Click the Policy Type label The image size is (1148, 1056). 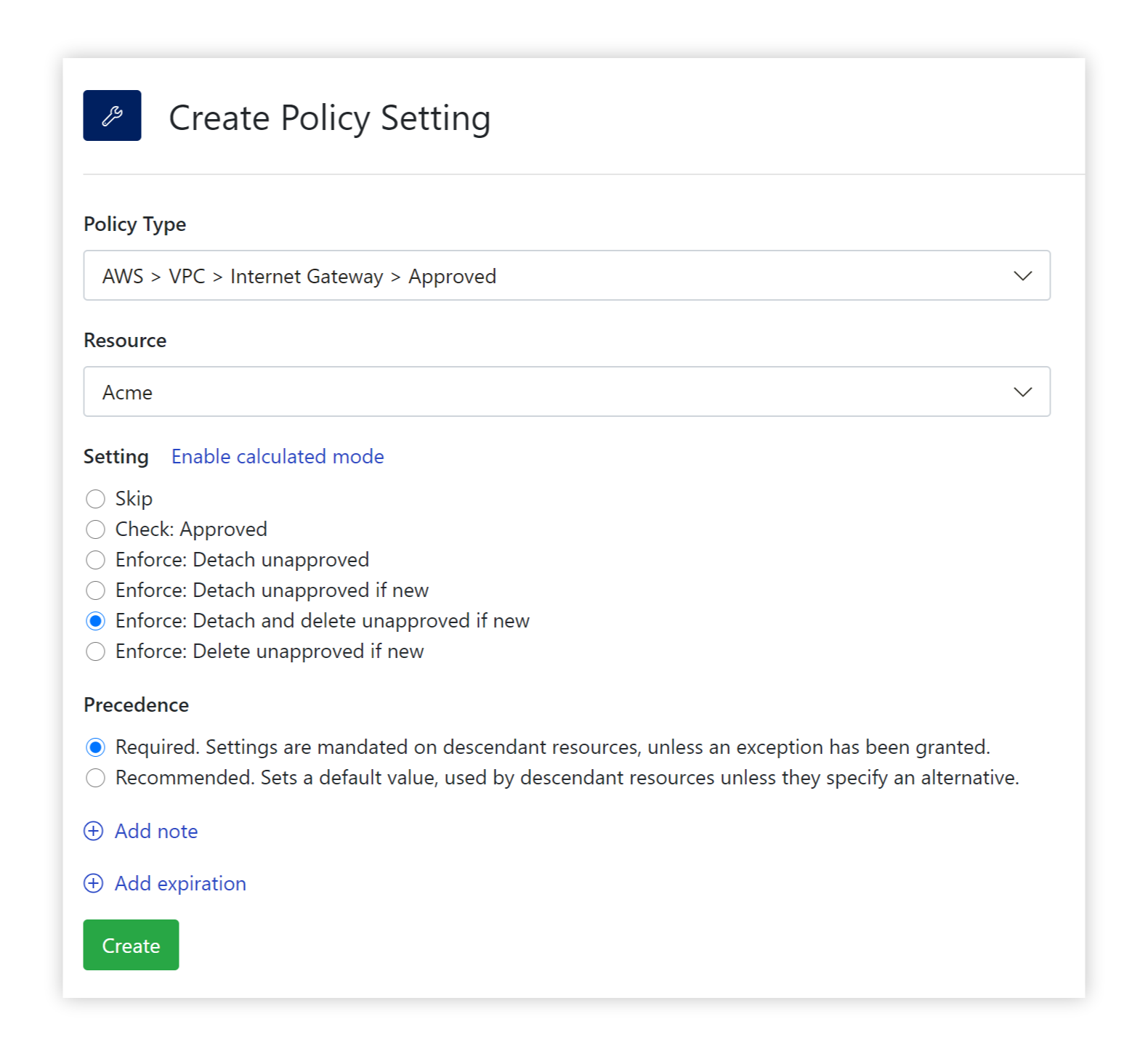coord(134,224)
